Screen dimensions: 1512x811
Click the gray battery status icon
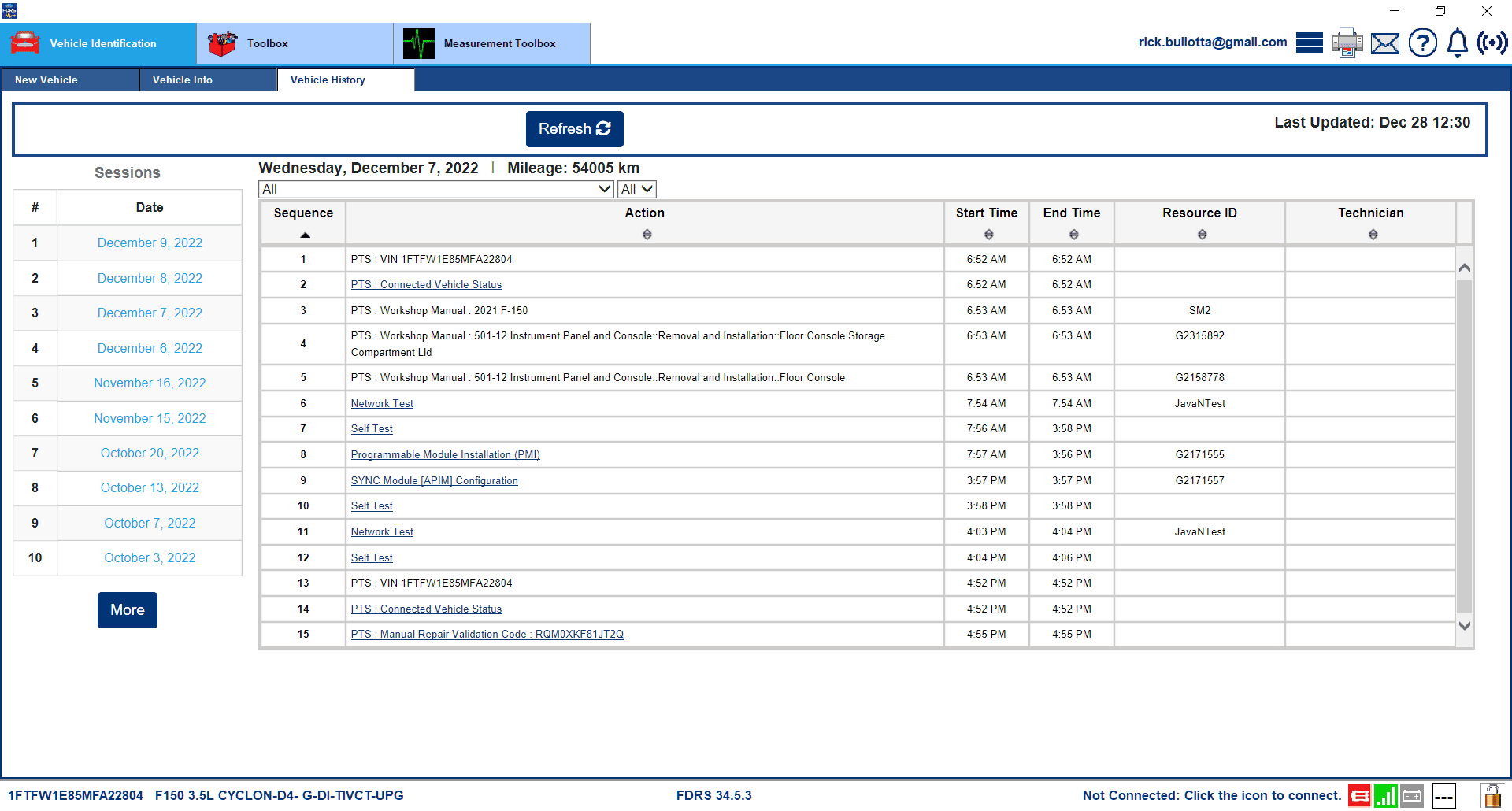(x=1412, y=796)
